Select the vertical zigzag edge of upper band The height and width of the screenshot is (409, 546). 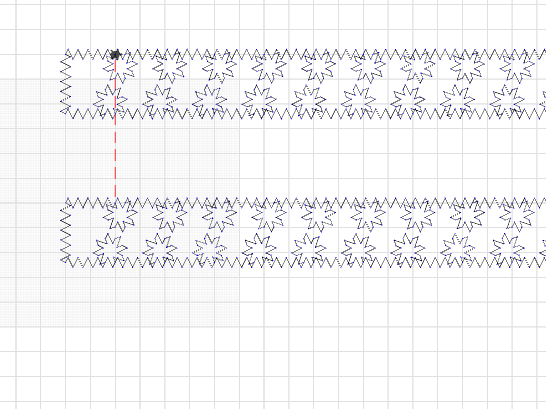66,84
